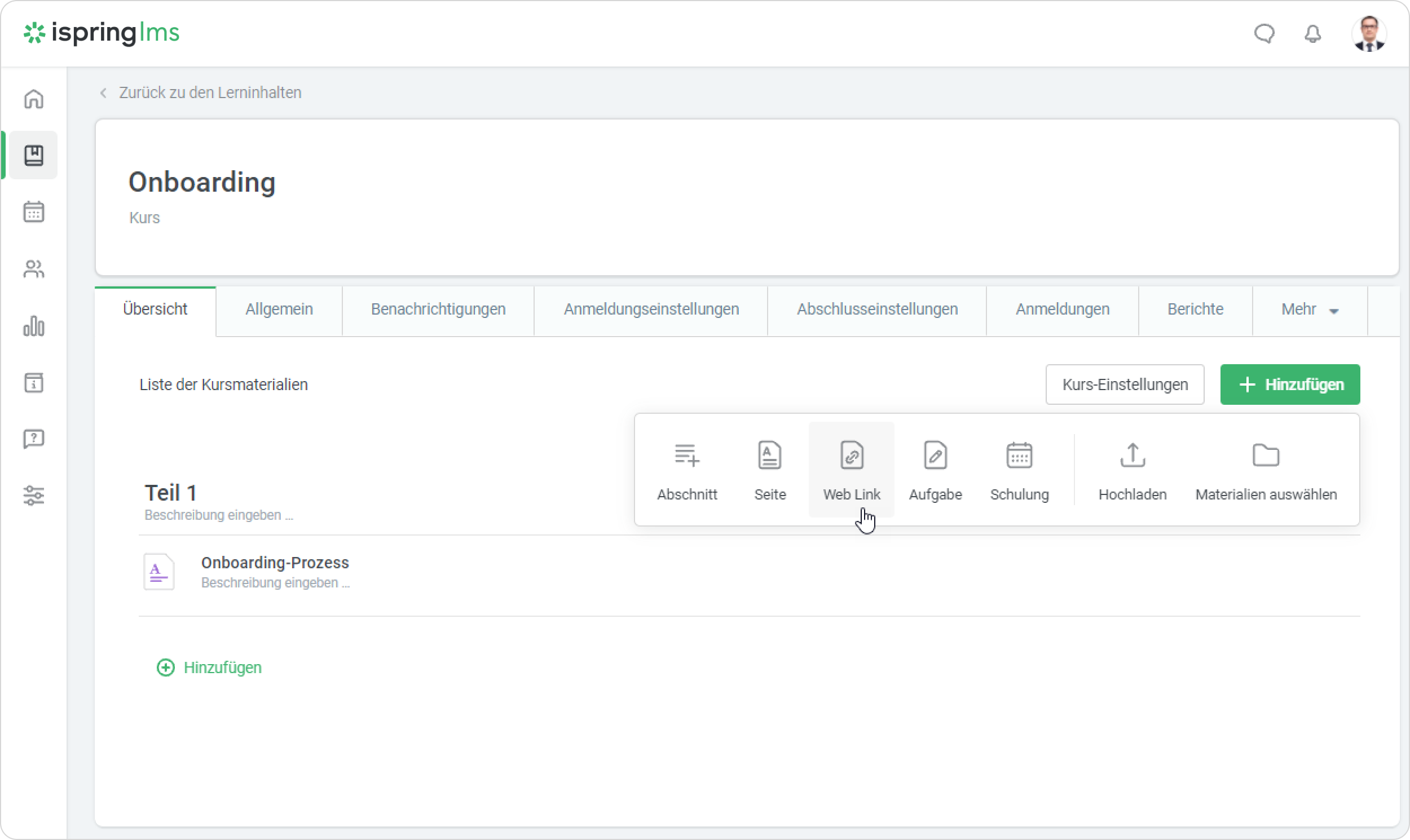Open the settings sliders sidebar icon
Image resolution: width=1410 pixels, height=840 pixels.
[33, 496]
